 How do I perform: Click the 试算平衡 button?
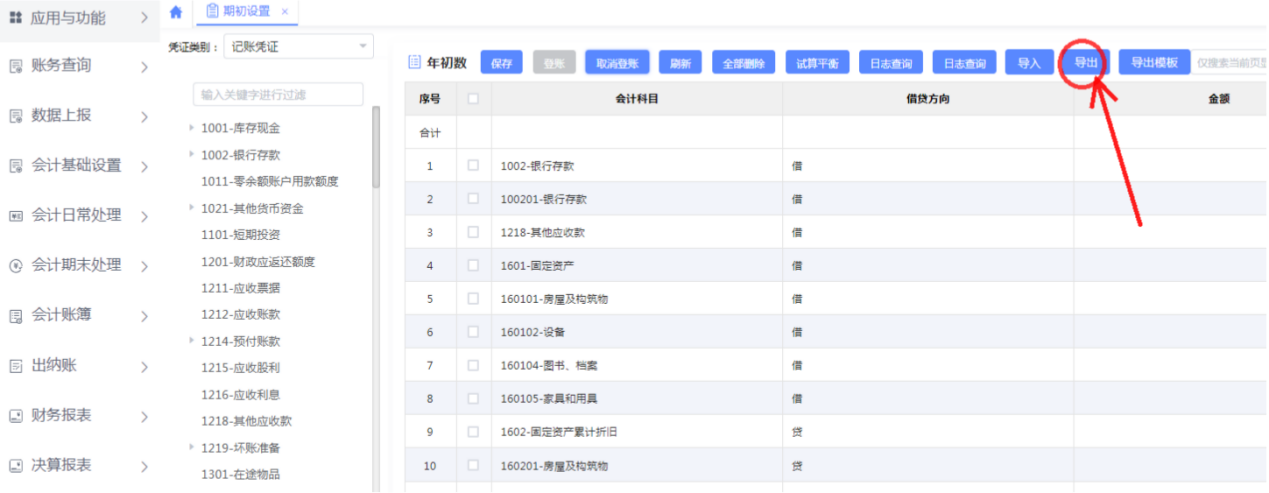[816, 63]
